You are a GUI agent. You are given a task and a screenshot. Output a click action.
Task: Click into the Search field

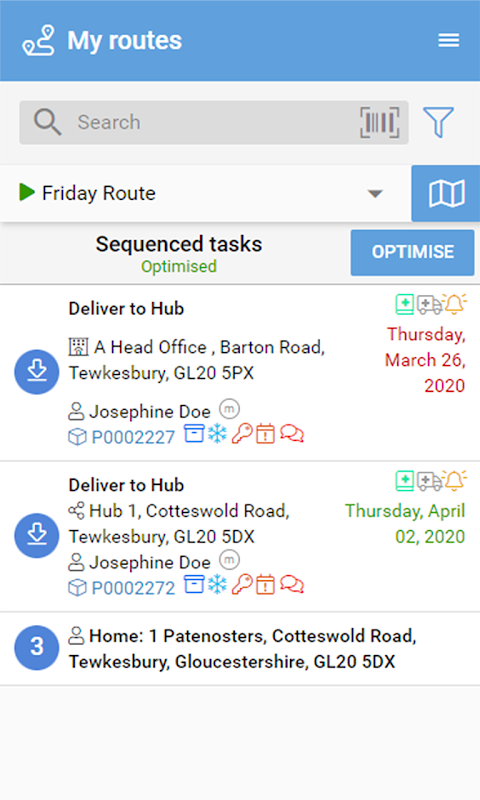[x=214, y=122]
